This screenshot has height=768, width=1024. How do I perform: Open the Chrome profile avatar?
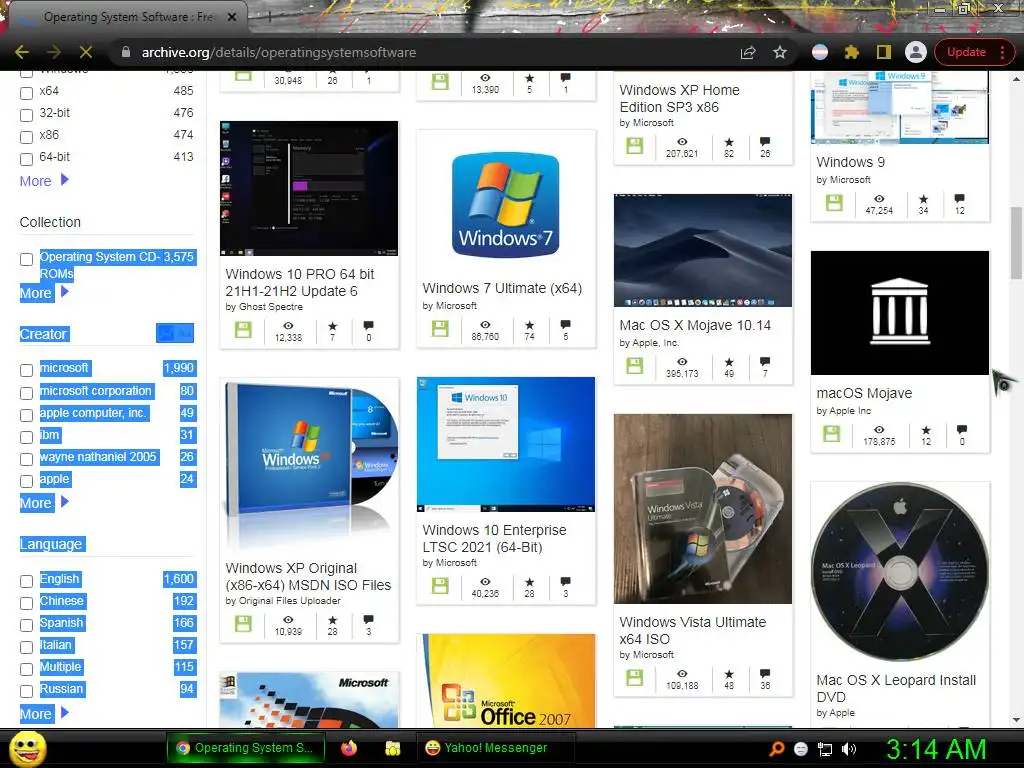click(916, 52)
